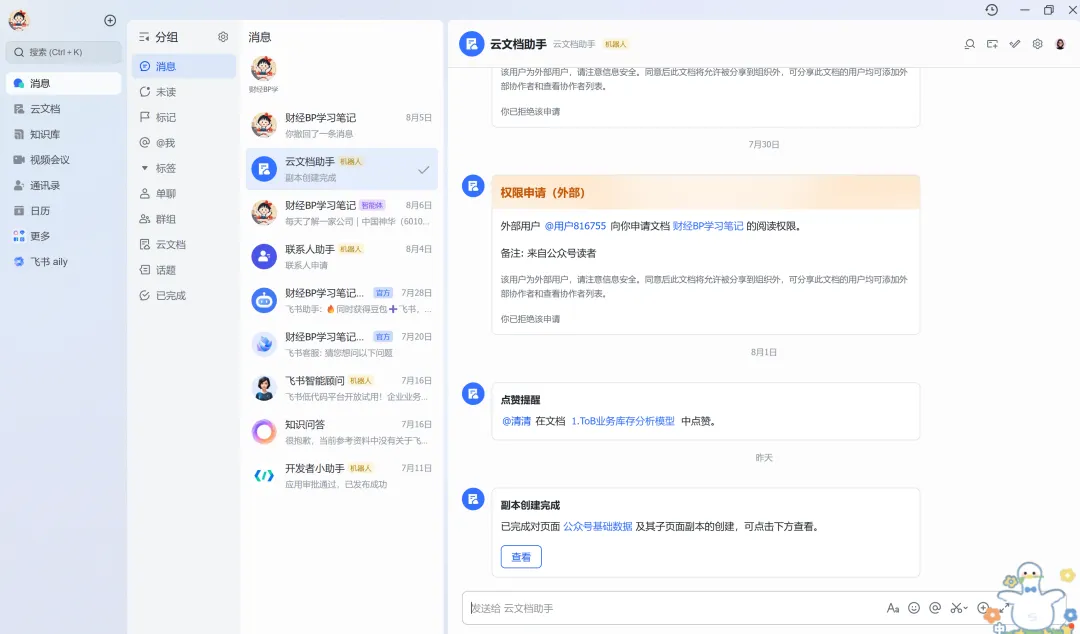Open 分组 settings gear
1080x634 pixels.
tap(223, 37)
